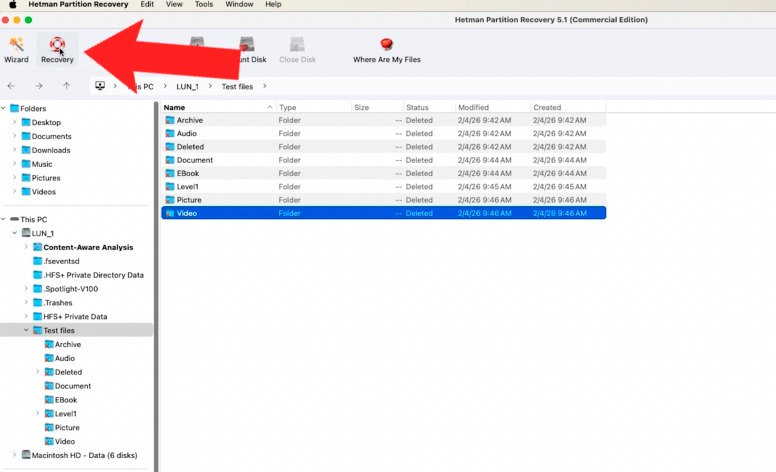776x472 pixels.
Task: Select Archive under Test files tree
Action: tap(62, 344)
